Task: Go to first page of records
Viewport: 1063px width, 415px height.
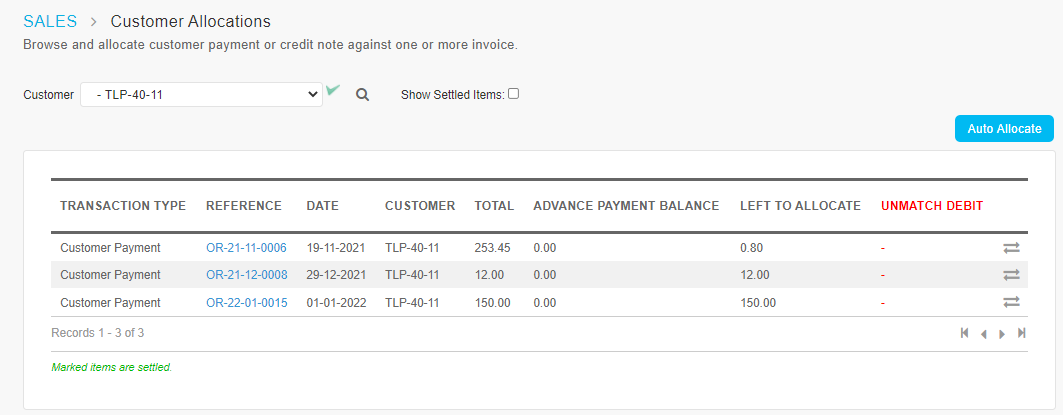Action: pos(965,333)
